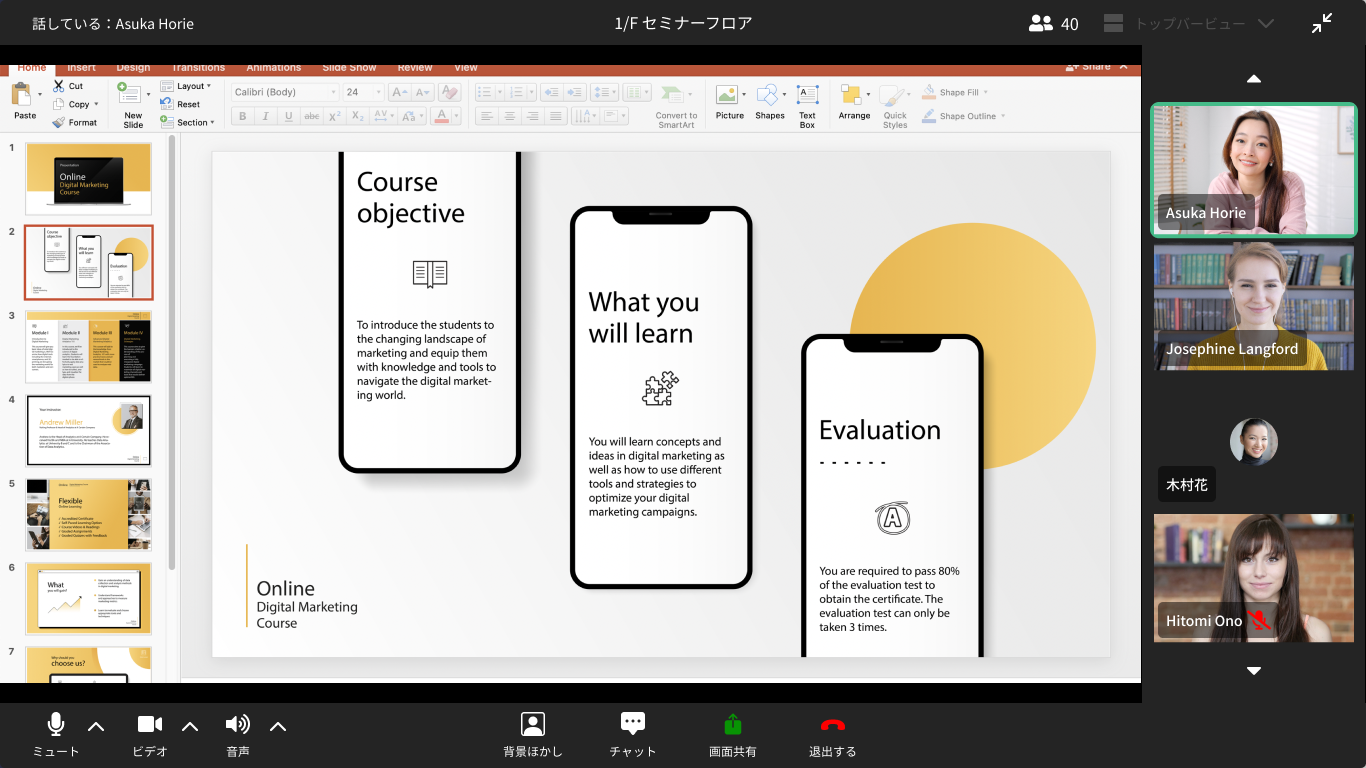Image resolution: width=1366 pixels, height=768 pixels.
Task: Open background blur (背景ぼかし) option
Action: (533, 725)
